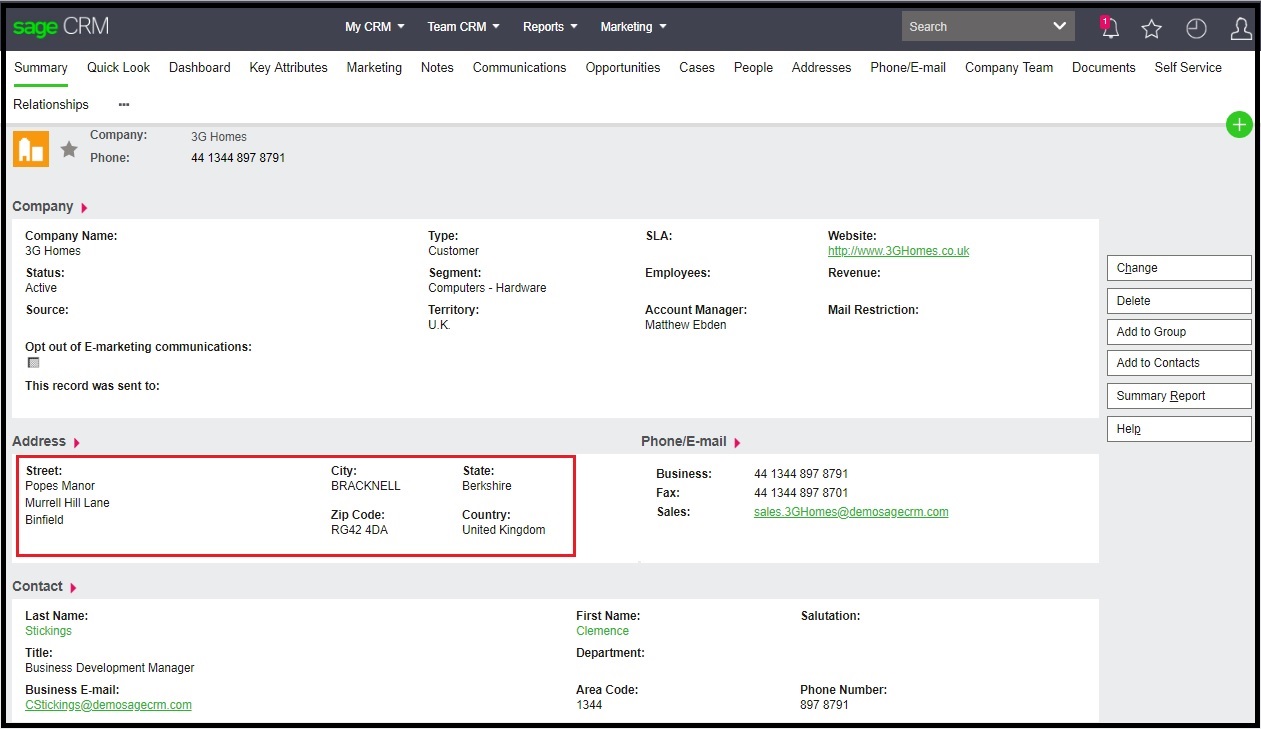Image resolution: width=1261 pixels, height=729 pixels.
Task: Click the Address section arrow
Action: pyautogui.click(x=77, y=443)
